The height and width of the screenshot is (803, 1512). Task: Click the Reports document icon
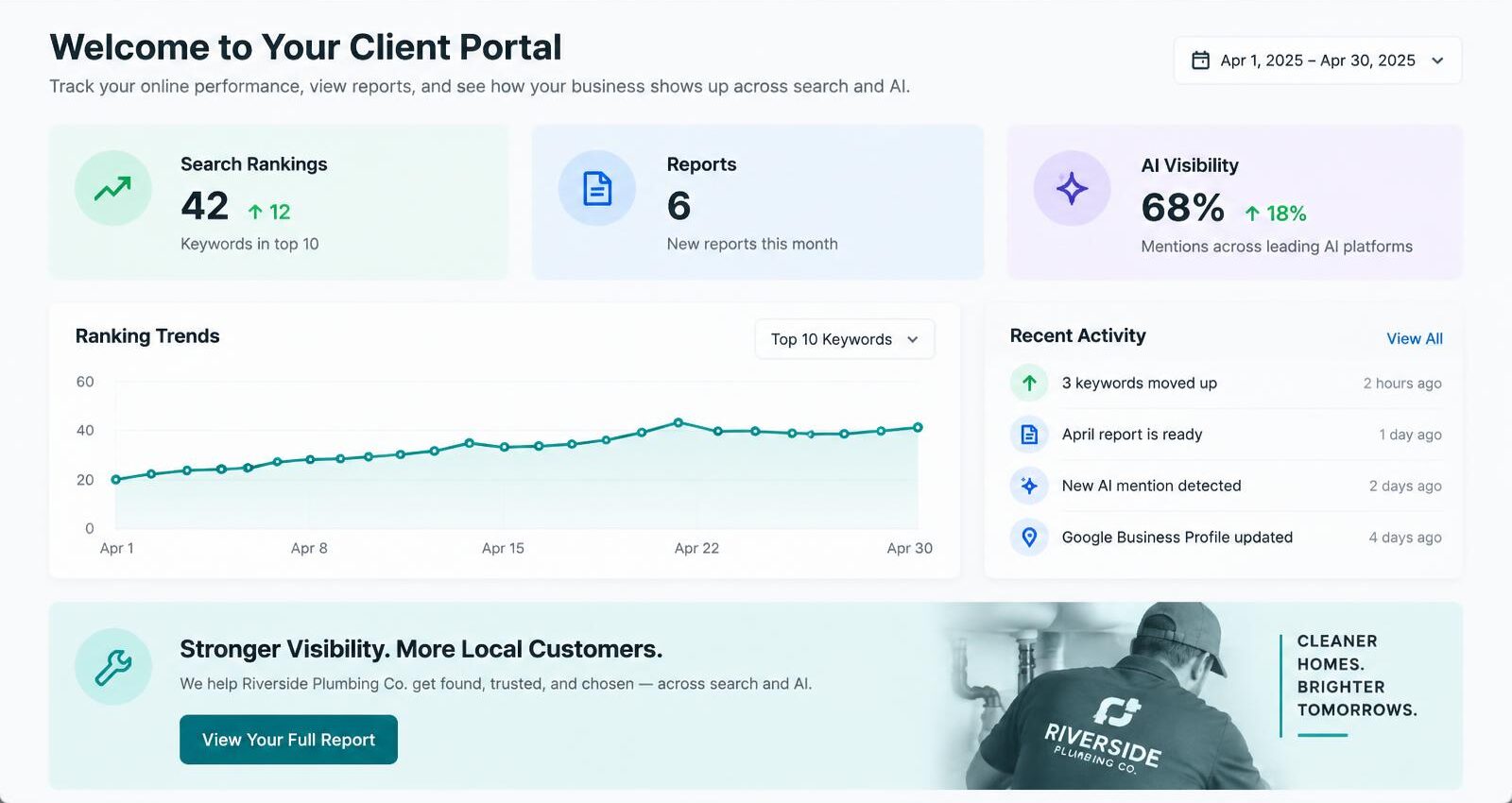[x=596, y=188]
